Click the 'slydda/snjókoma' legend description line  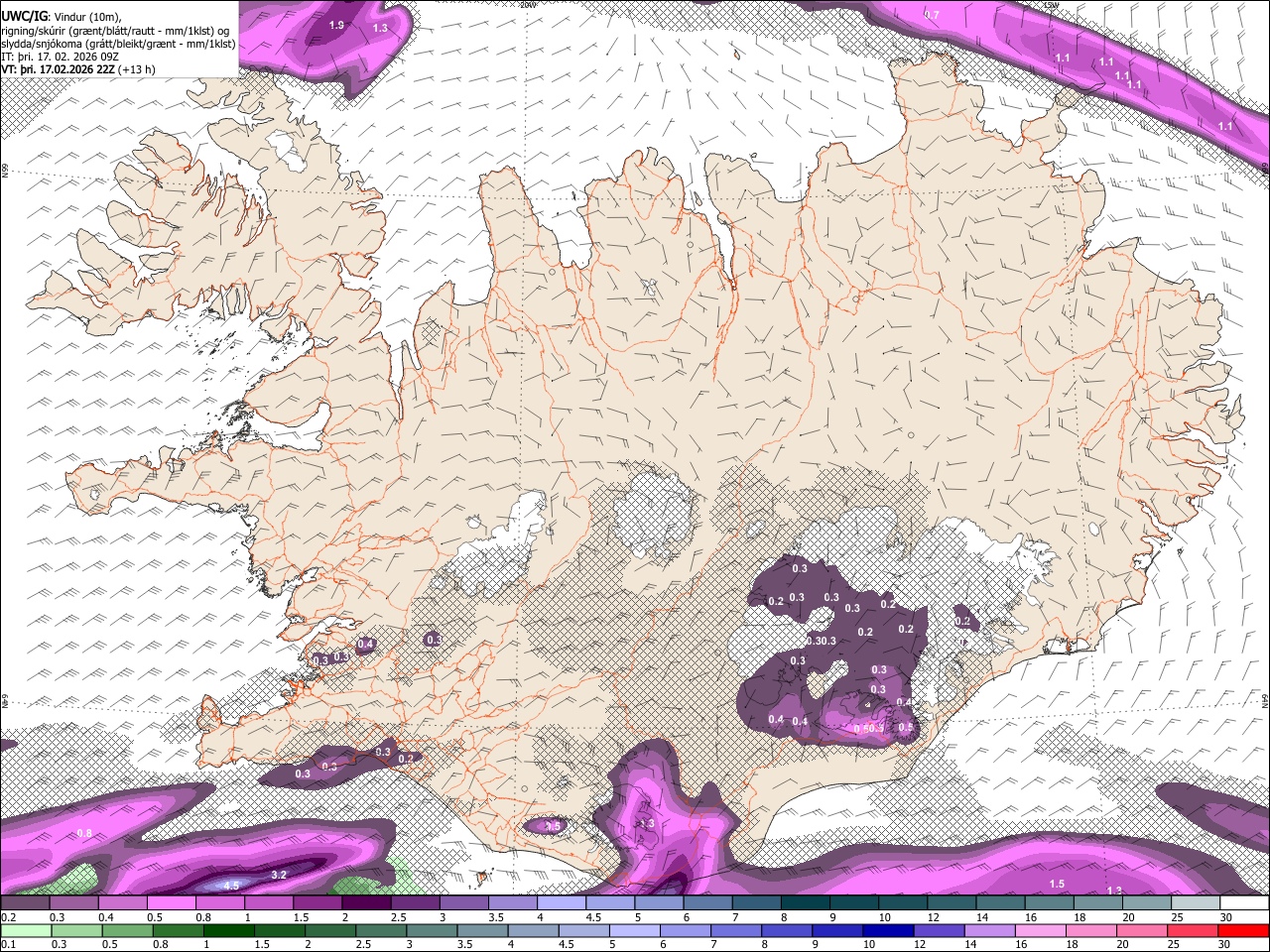click(x=119, y=44)
